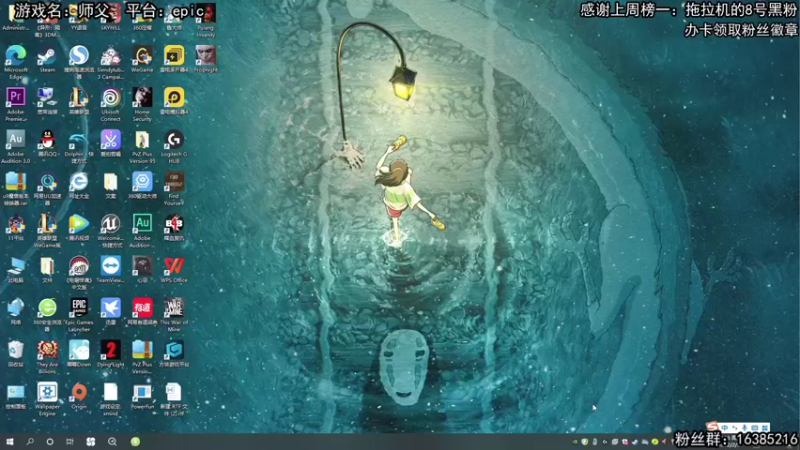The width and height of the screenshot is (800, 450).
Task: Click the green circle taskbar app
Action: [135, 442]
